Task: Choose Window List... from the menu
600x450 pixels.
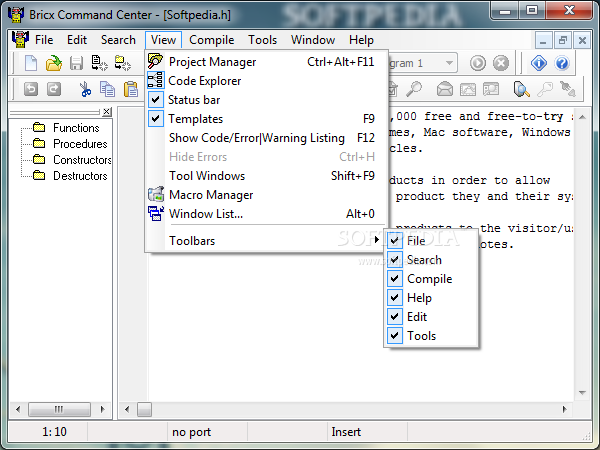Action: click(x=266, y=214)
